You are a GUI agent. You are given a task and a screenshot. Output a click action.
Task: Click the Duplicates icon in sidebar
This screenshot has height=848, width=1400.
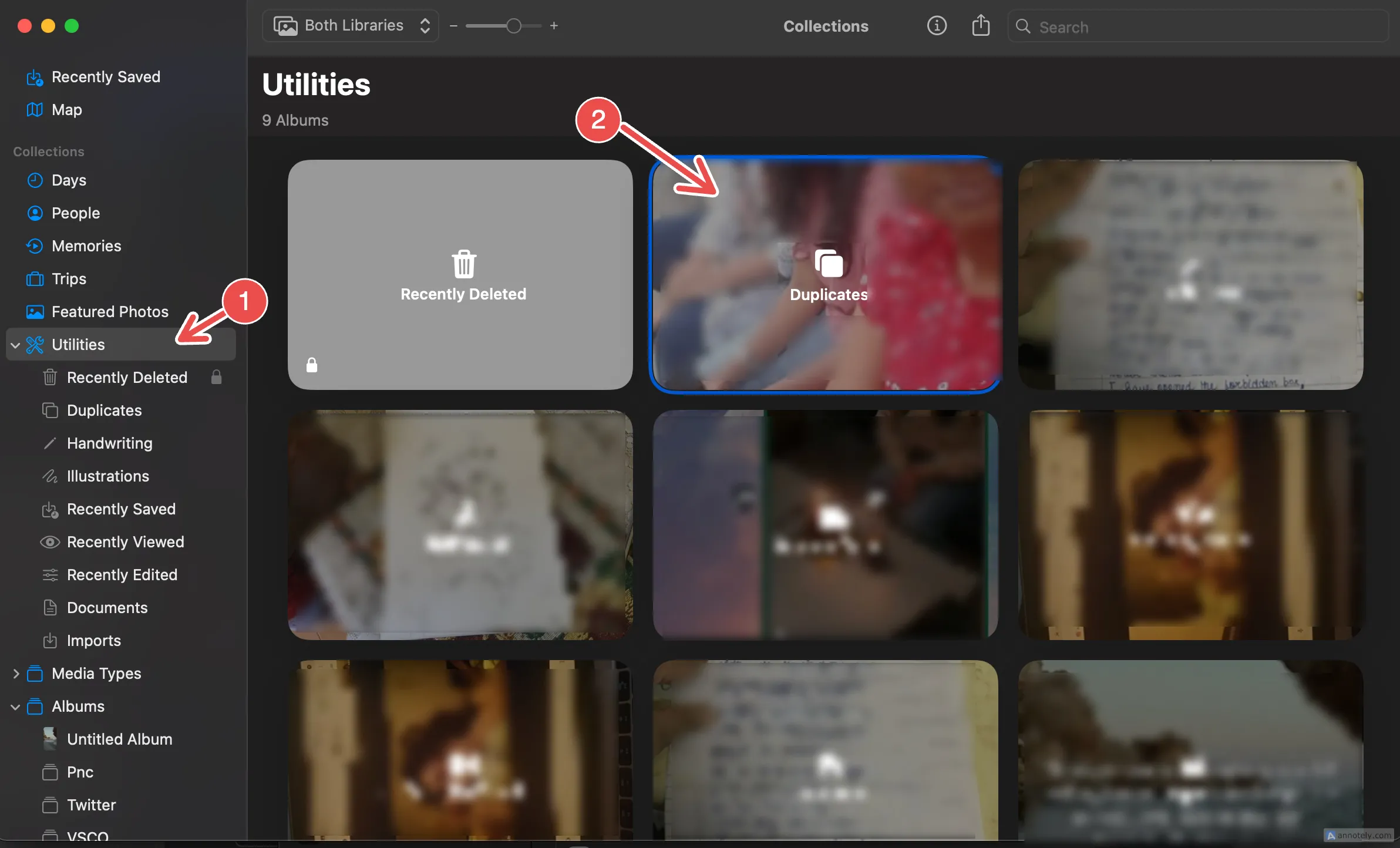tap(50, 410)
